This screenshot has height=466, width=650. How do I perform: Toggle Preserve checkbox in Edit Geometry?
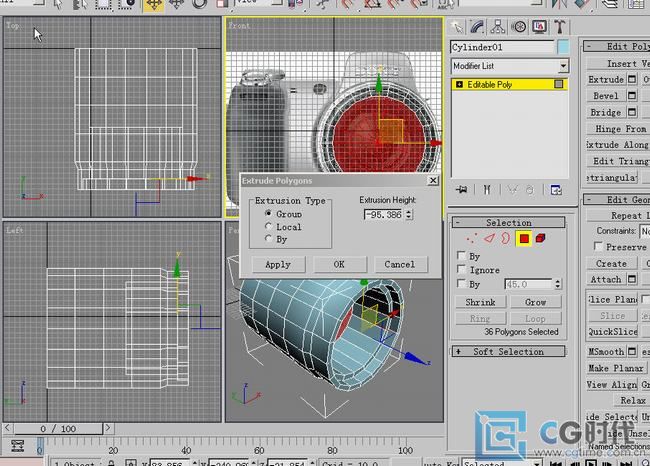[x=599, y=246]
